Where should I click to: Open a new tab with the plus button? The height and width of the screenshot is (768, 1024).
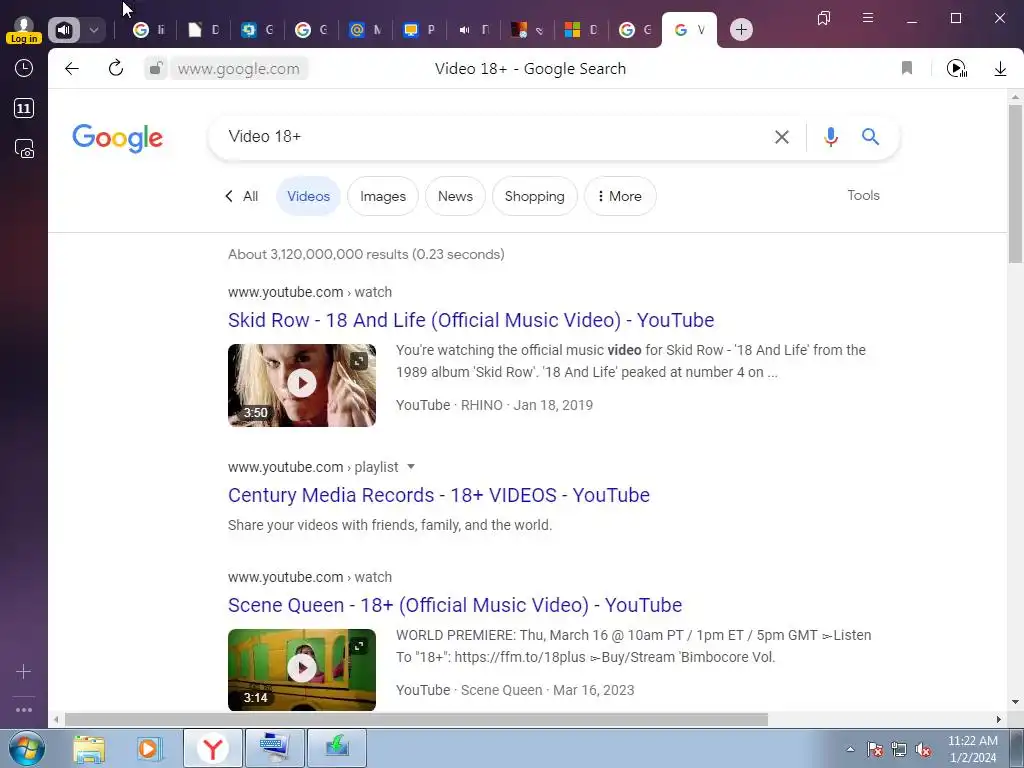741,29
